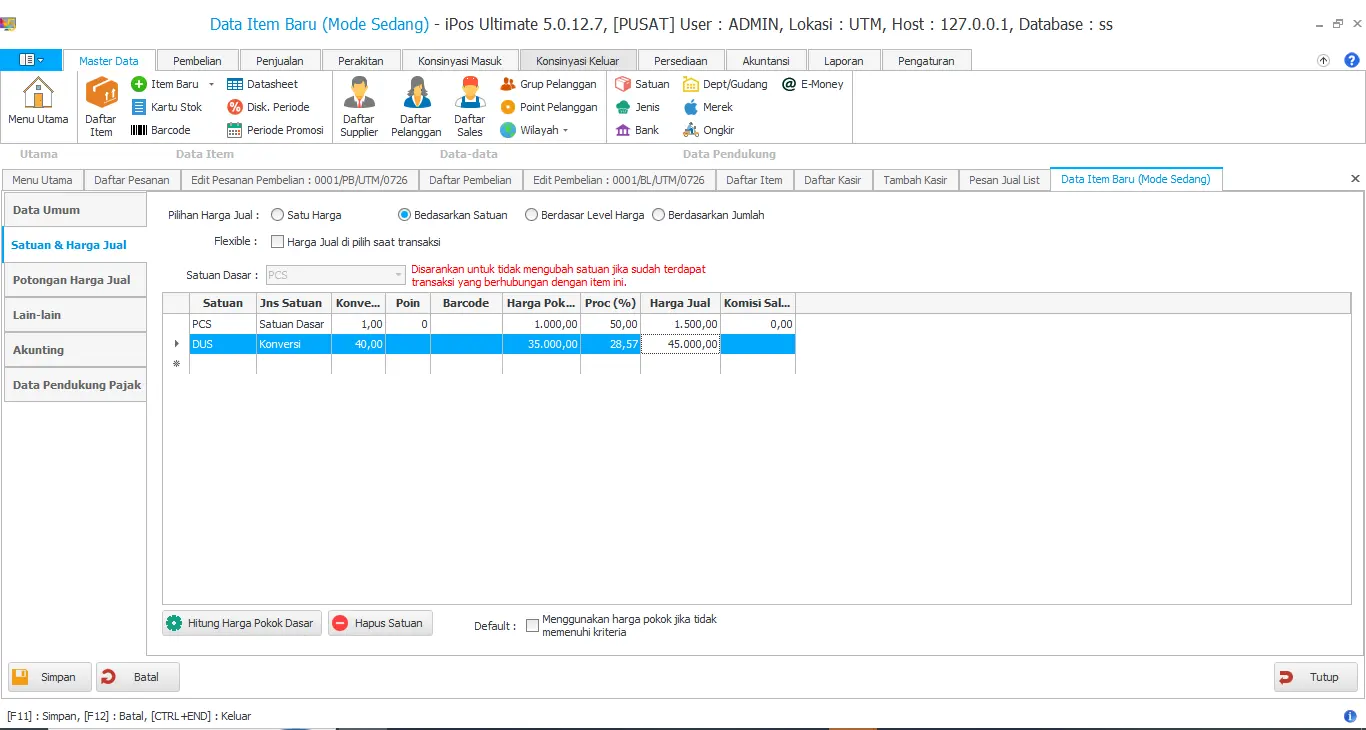The width and height of the screenshot is (1366, 730).
Task: Open Laporan ribbon tab
Action: tap(844, 61)
